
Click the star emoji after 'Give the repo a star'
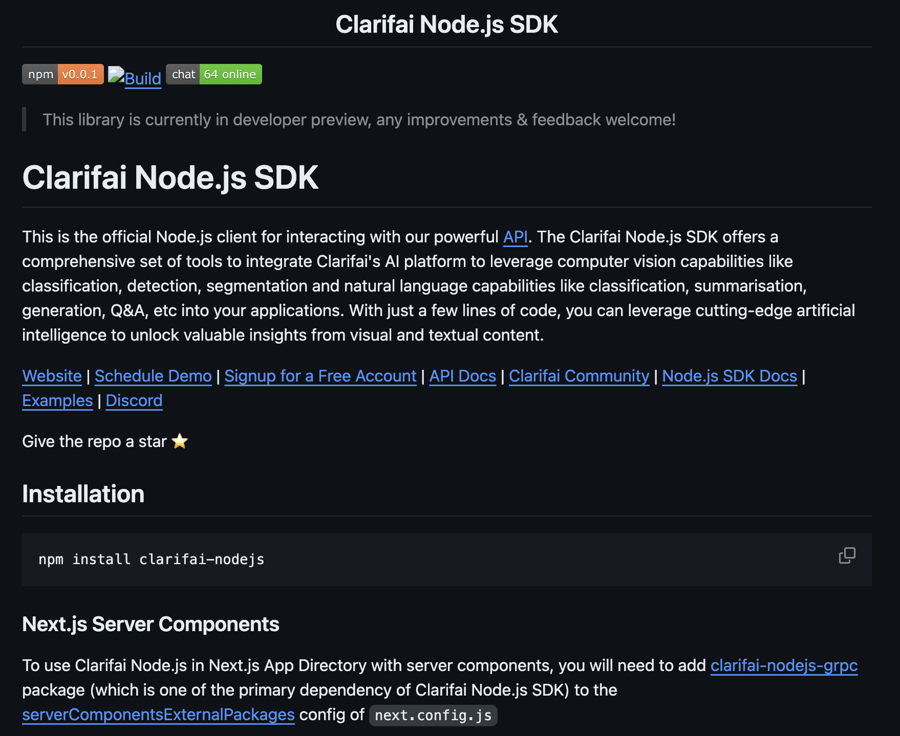[x=180, y=441]
